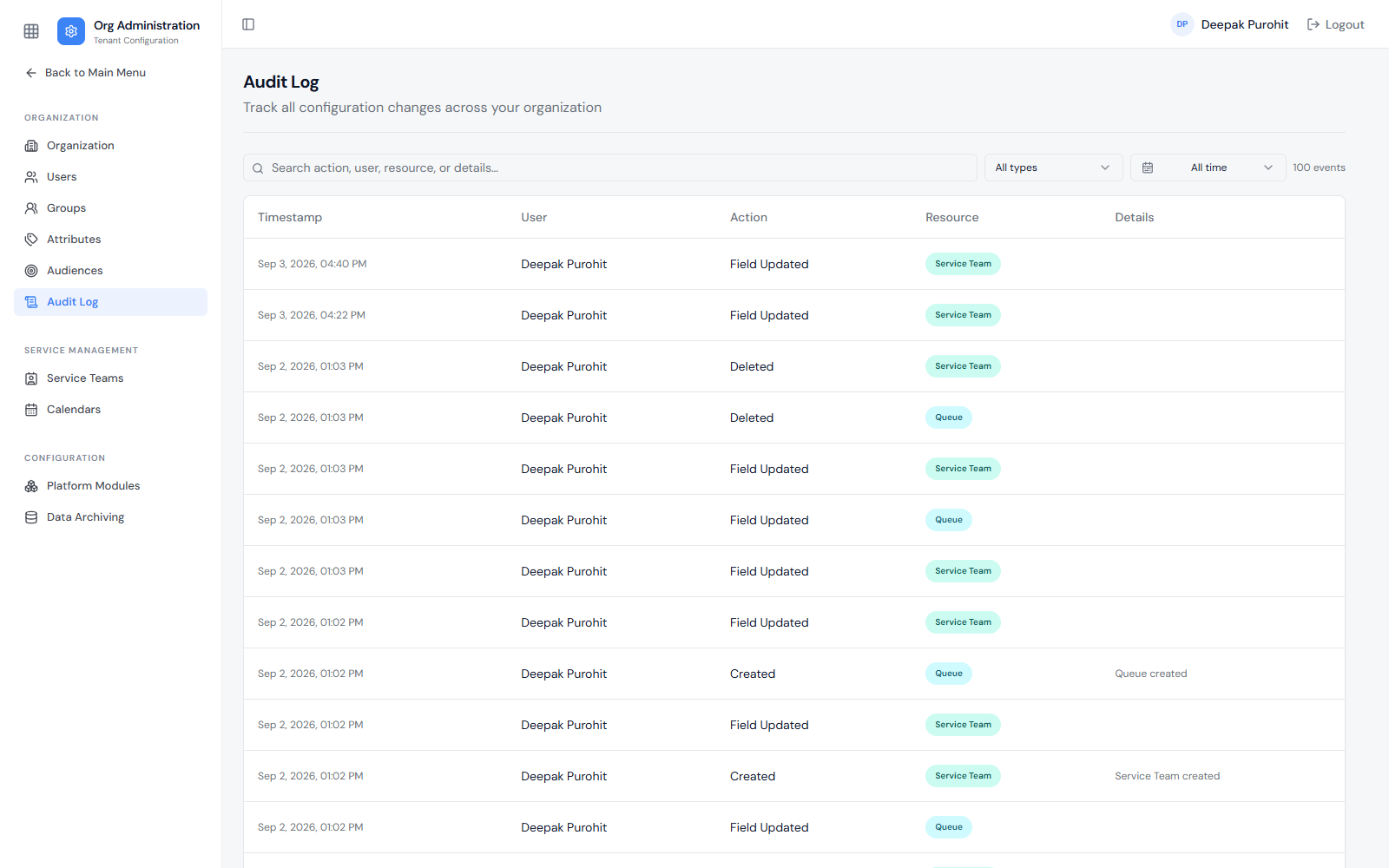Select the Sep 3, 2026, 04:22 PM timestamp

click(312, 315)
